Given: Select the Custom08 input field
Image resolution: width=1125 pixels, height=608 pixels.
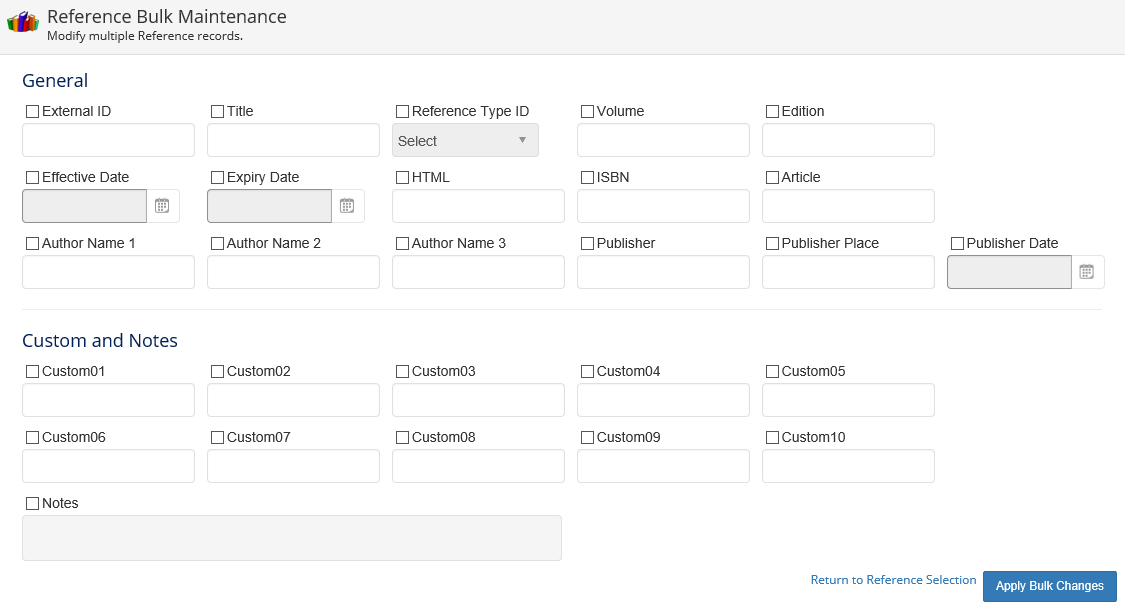Looking at the screenshot, I should point(478,466).
